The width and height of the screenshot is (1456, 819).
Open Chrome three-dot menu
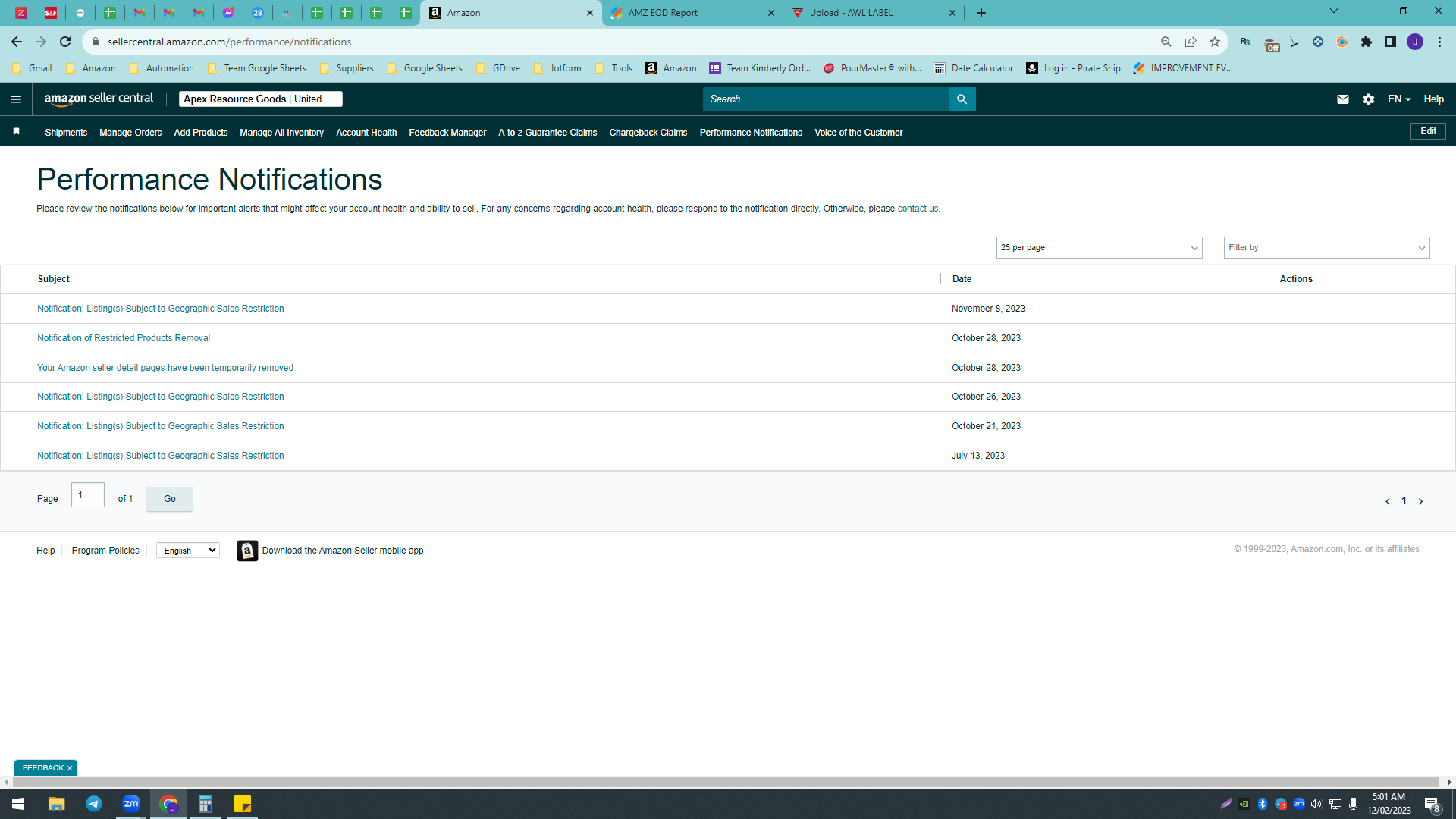1439,42
